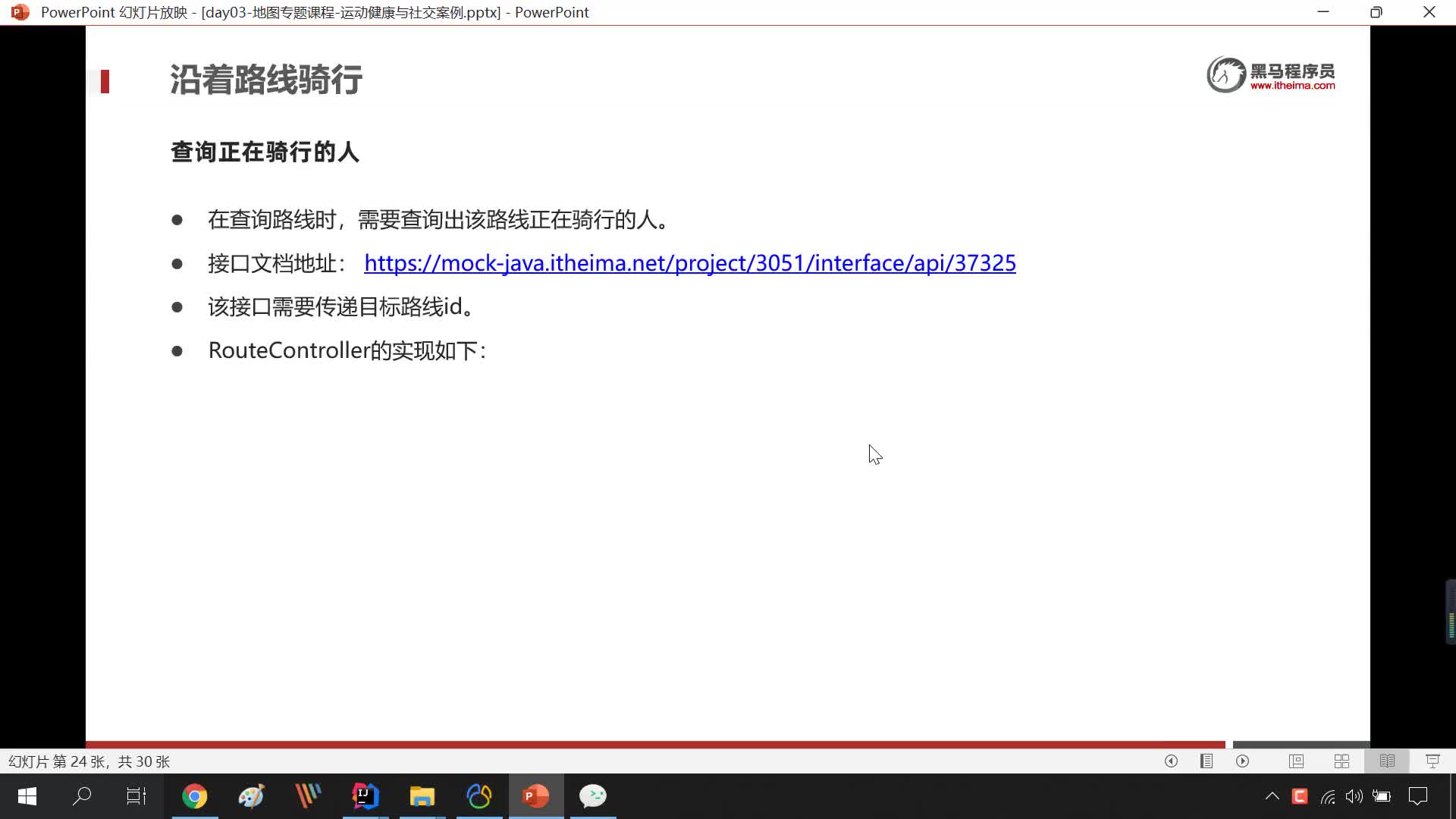Click the first bullet about 查询路线

(x=438, y=220)
